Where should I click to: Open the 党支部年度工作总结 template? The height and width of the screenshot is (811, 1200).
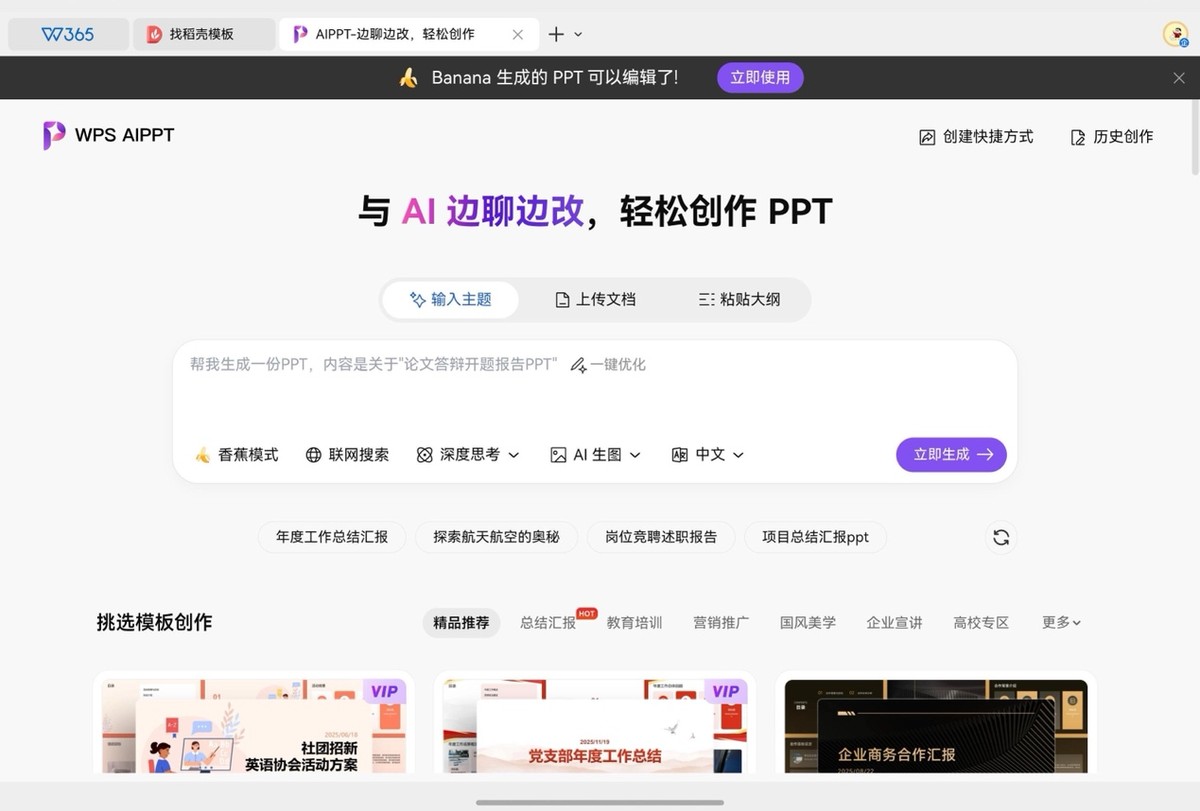tap(595, 724)
